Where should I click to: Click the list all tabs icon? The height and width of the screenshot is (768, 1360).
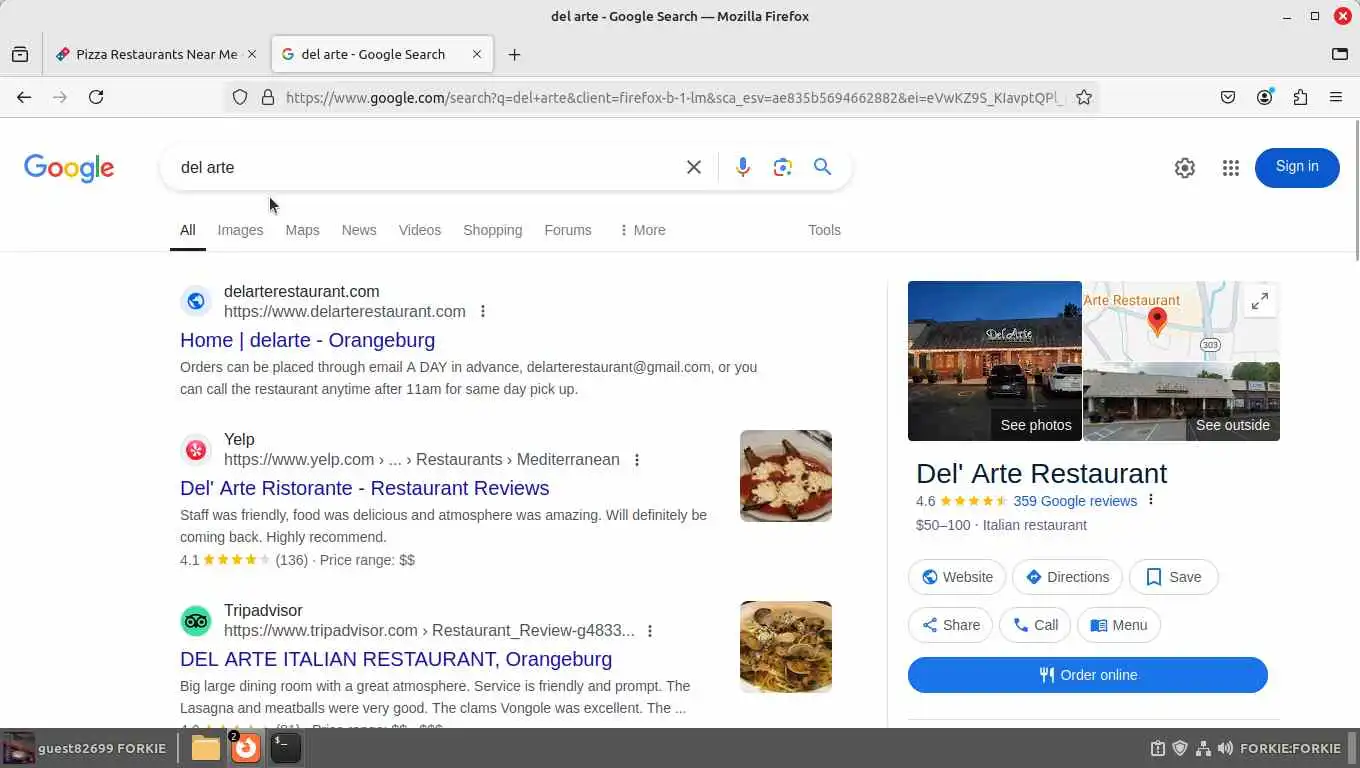pyautogui.click(x=1340, y=54)
